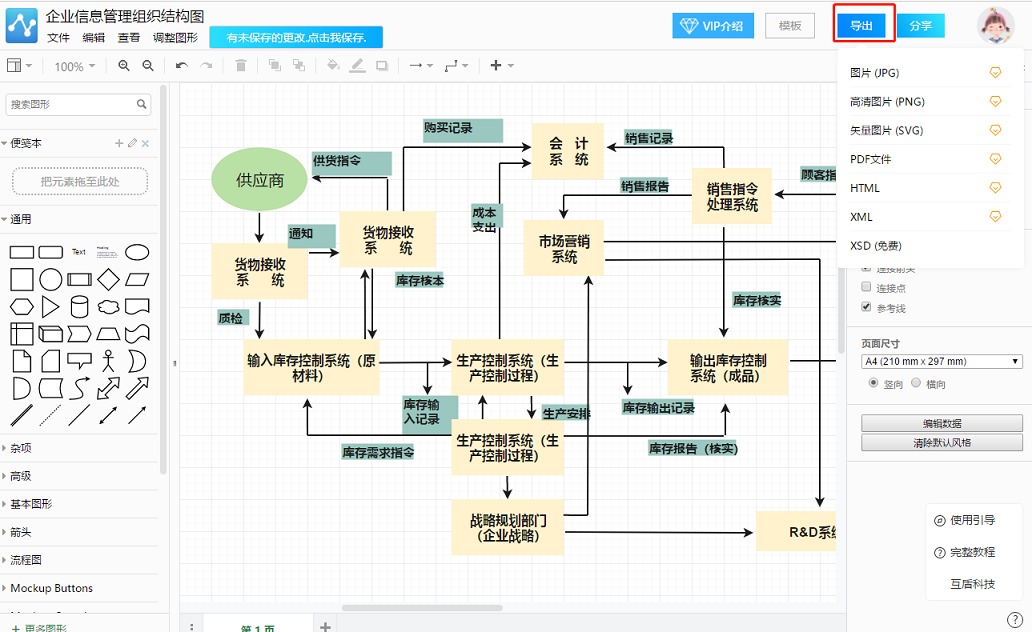Select the cloud shape in general palette
Viewport: 1032px width, 632px height.
(108, 307)
